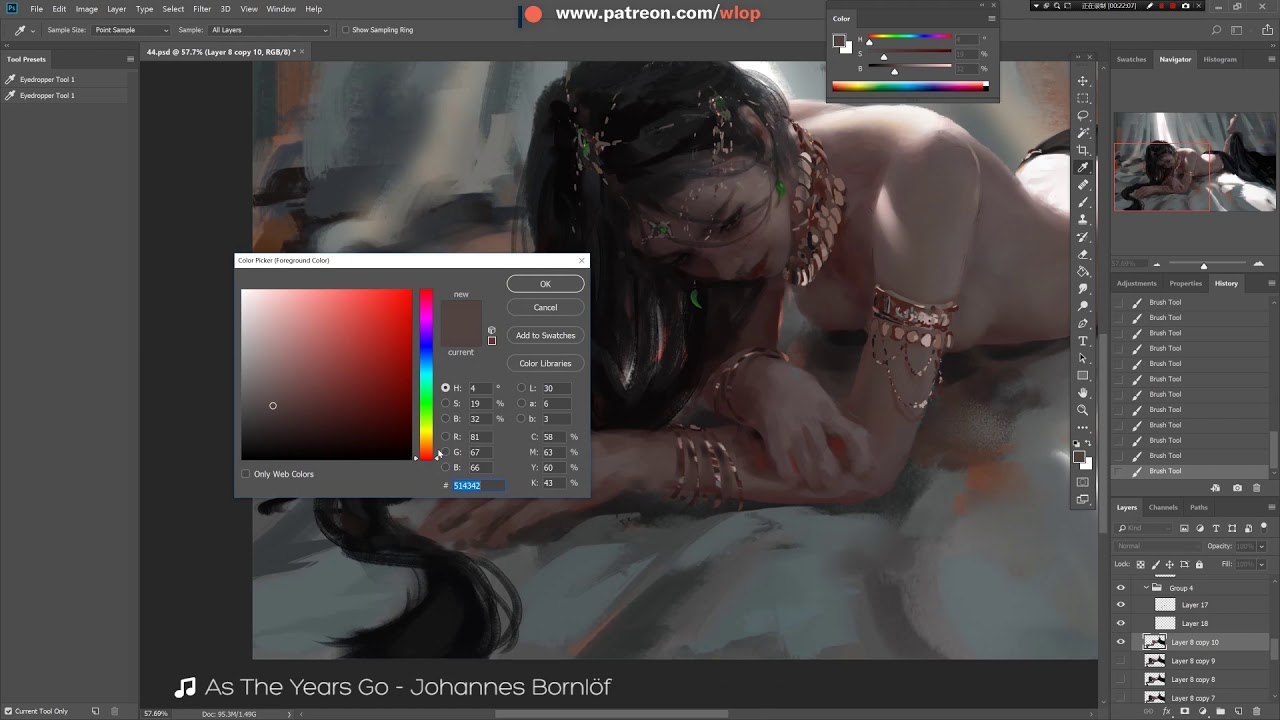Hide Layer 8 copy 10 visibility eye
The width and height of the screenshot is (1280, 720).
tap(1120, 642)
